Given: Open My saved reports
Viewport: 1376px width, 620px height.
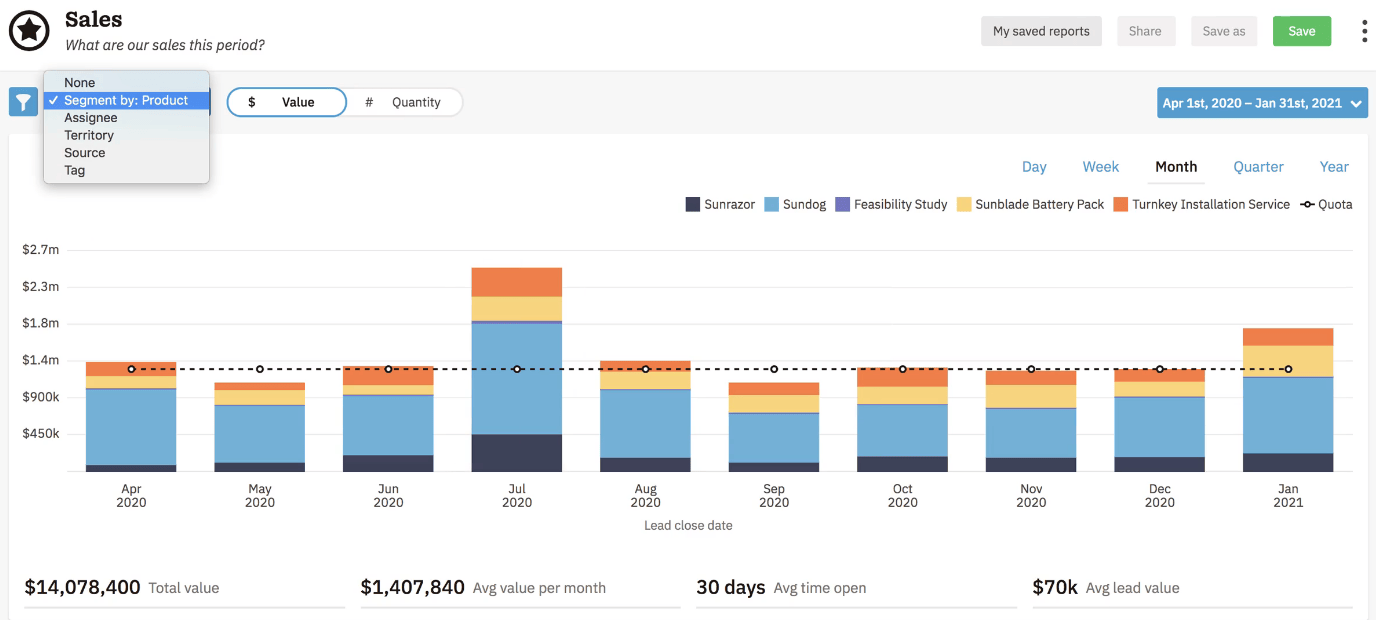Looking at the screenshot, I should [1041, 31].
